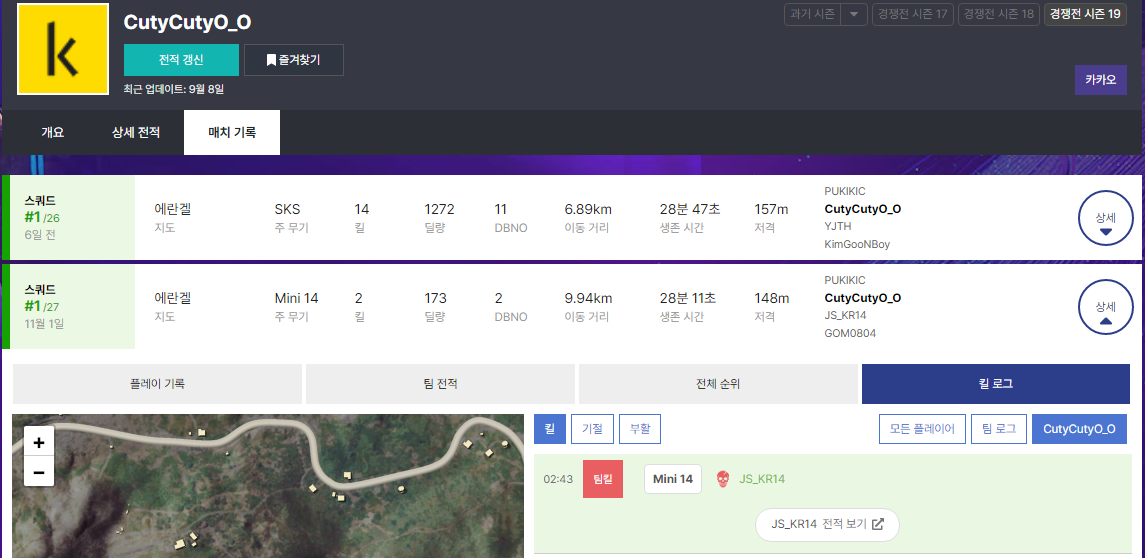Toggle the 부활 filter
The image size is (1145, 558).
pos(639,429)
